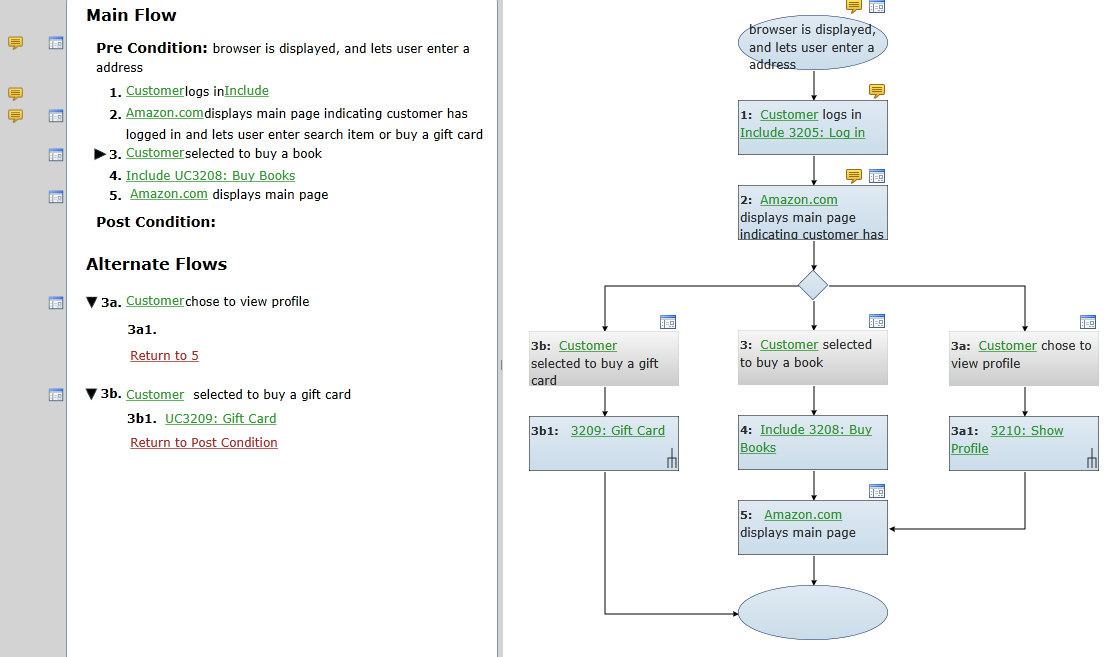
Task: Open UC3209: Gift Card link
Action: (220, 419)
